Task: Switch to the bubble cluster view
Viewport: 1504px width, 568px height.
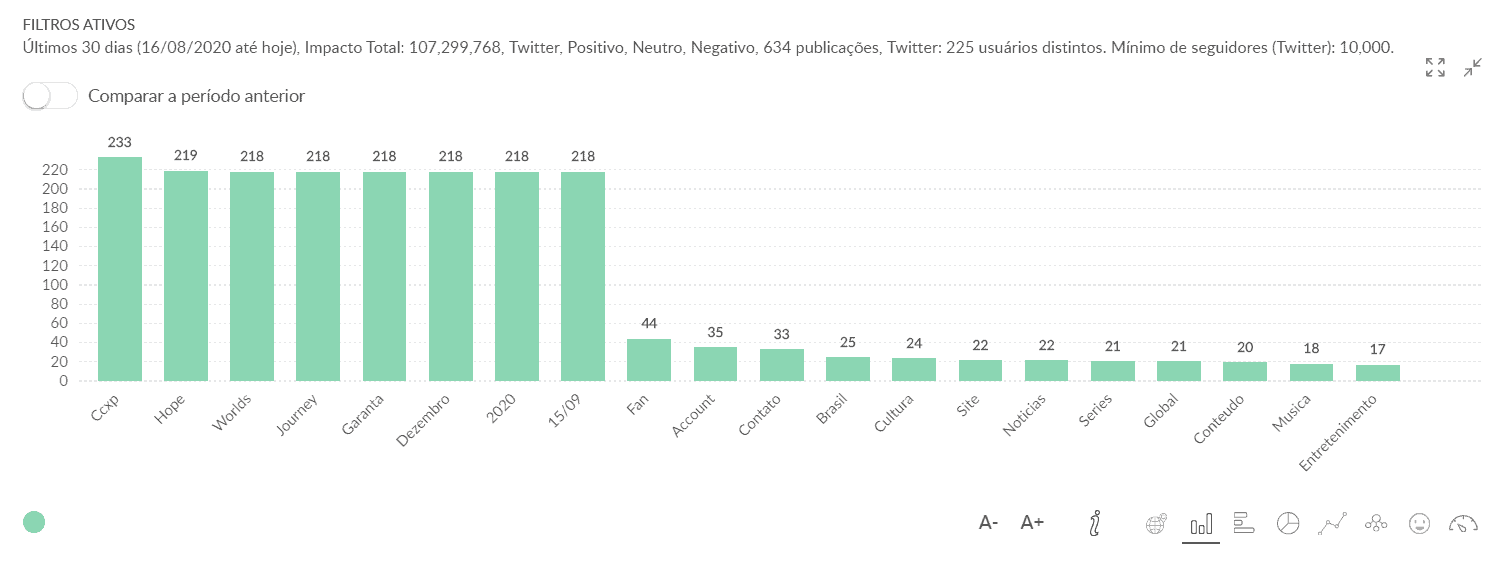Action: coord(1375,523)
